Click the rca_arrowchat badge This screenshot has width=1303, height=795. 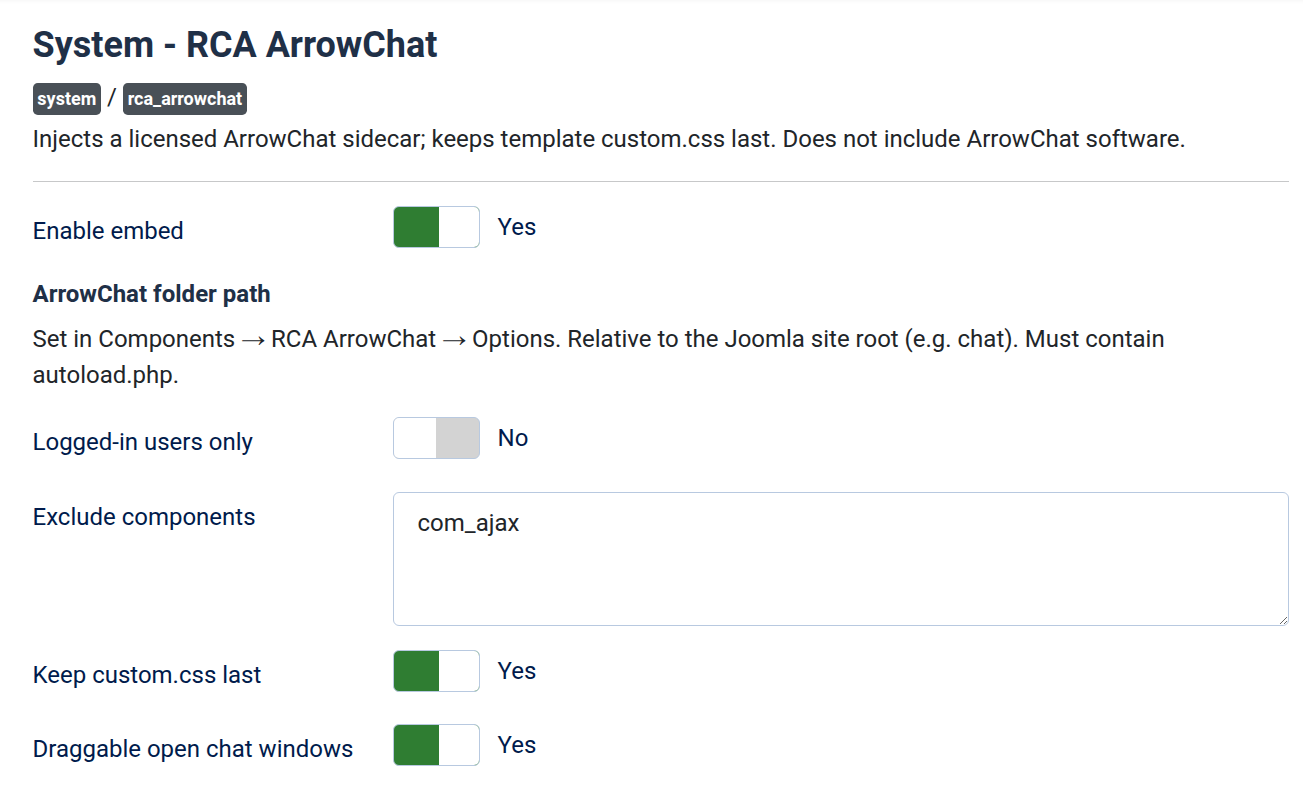pos(185,99)
